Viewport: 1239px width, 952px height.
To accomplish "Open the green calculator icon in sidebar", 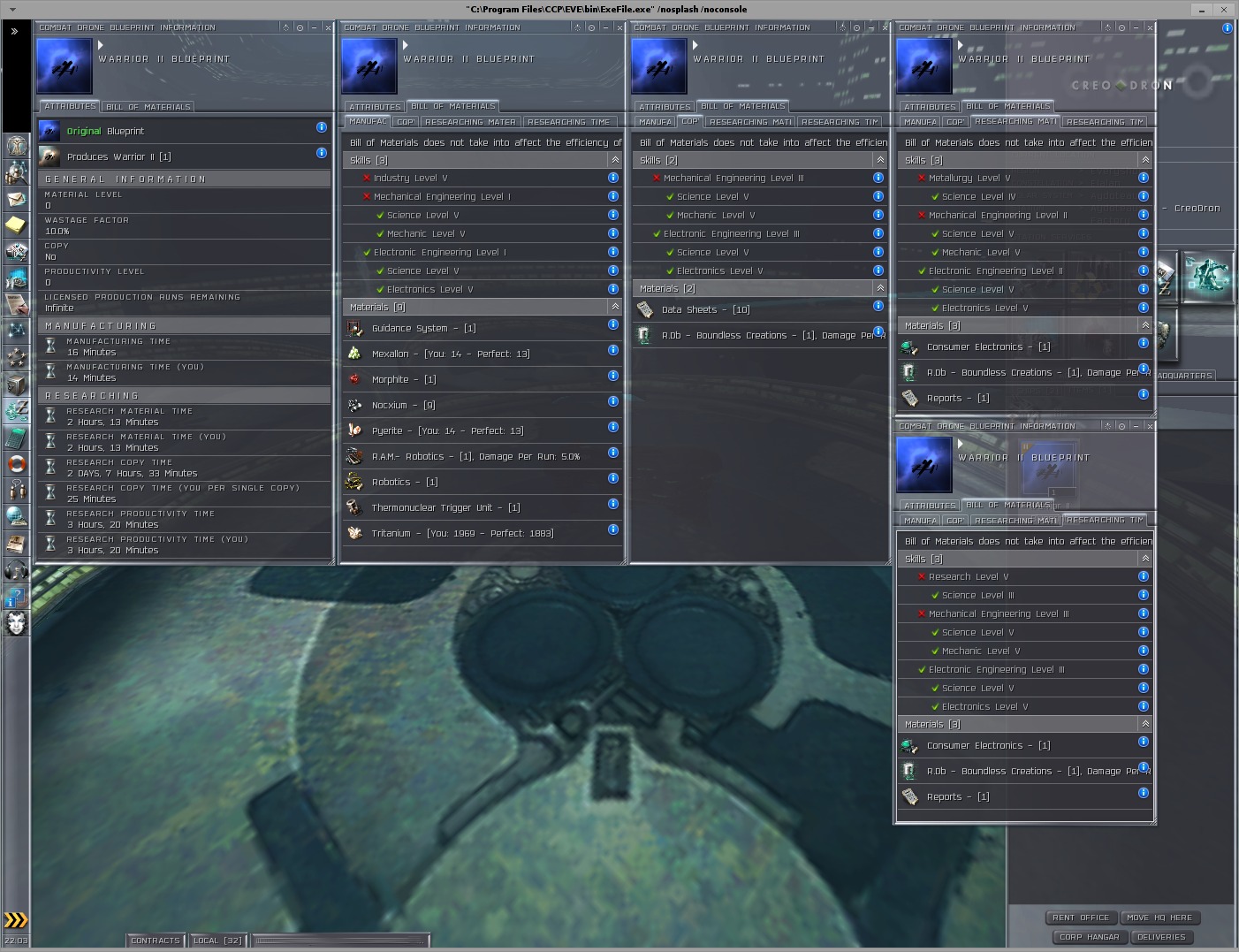I will pyautogui.click(x=17, y=437).
